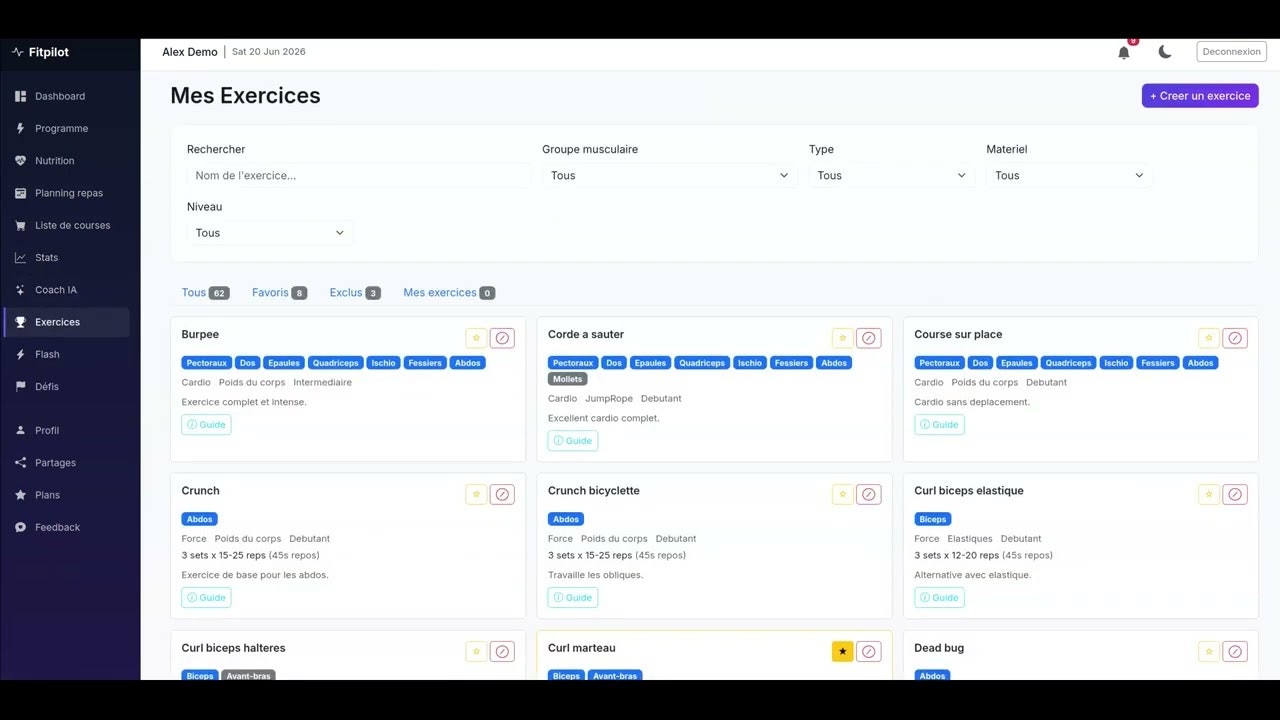Screen dimensions: 1280x720
Task: Click the Dead bug exercise title
Action: click(939, 648)
